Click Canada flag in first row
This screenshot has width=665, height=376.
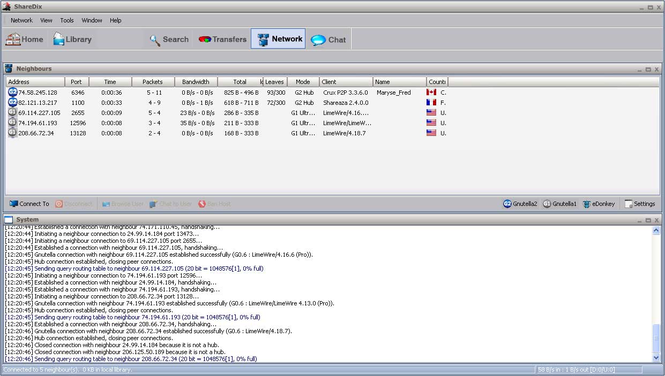pos(431,92)
